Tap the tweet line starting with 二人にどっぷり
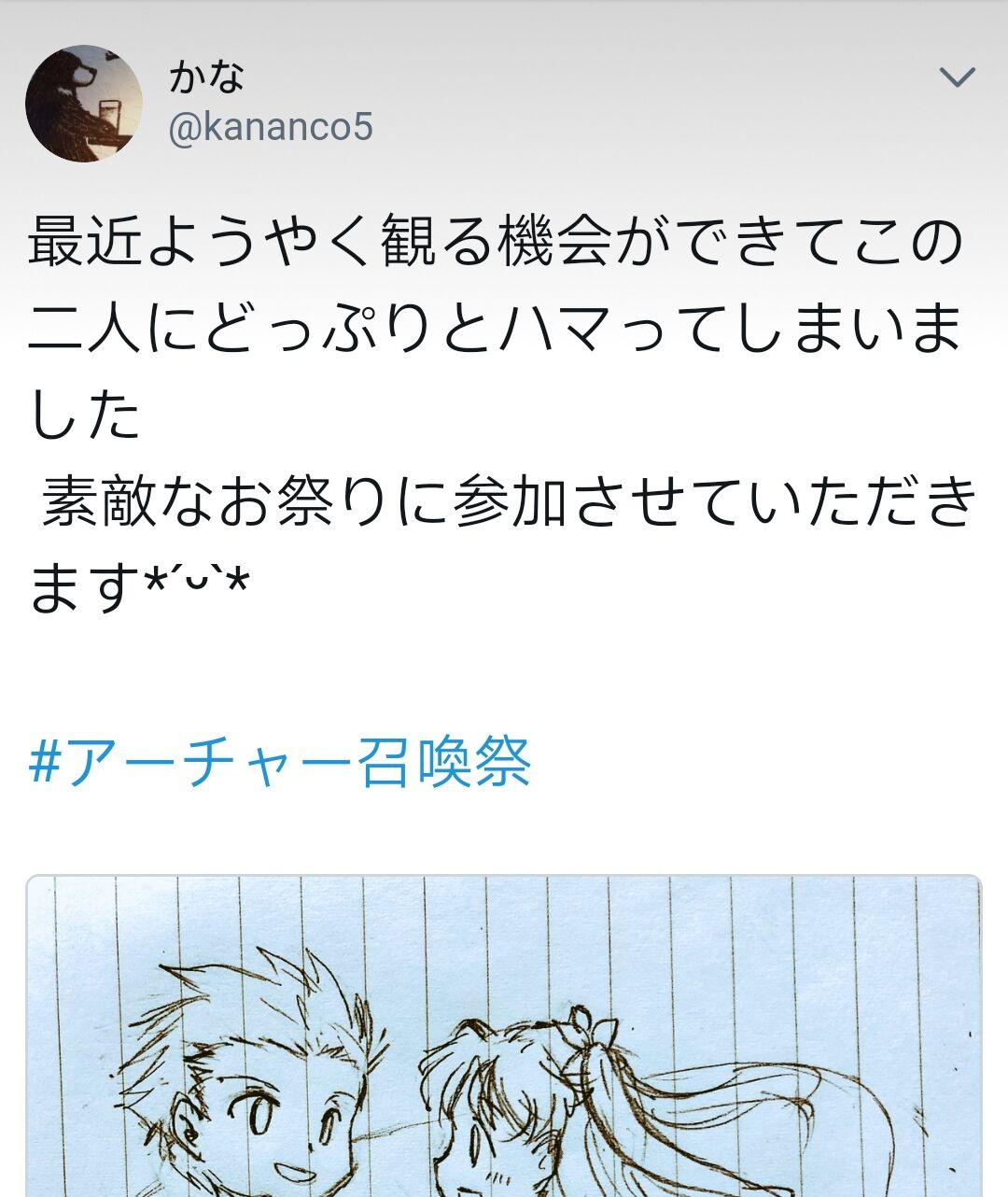1008x1197 pixels. tap(496, 328)
